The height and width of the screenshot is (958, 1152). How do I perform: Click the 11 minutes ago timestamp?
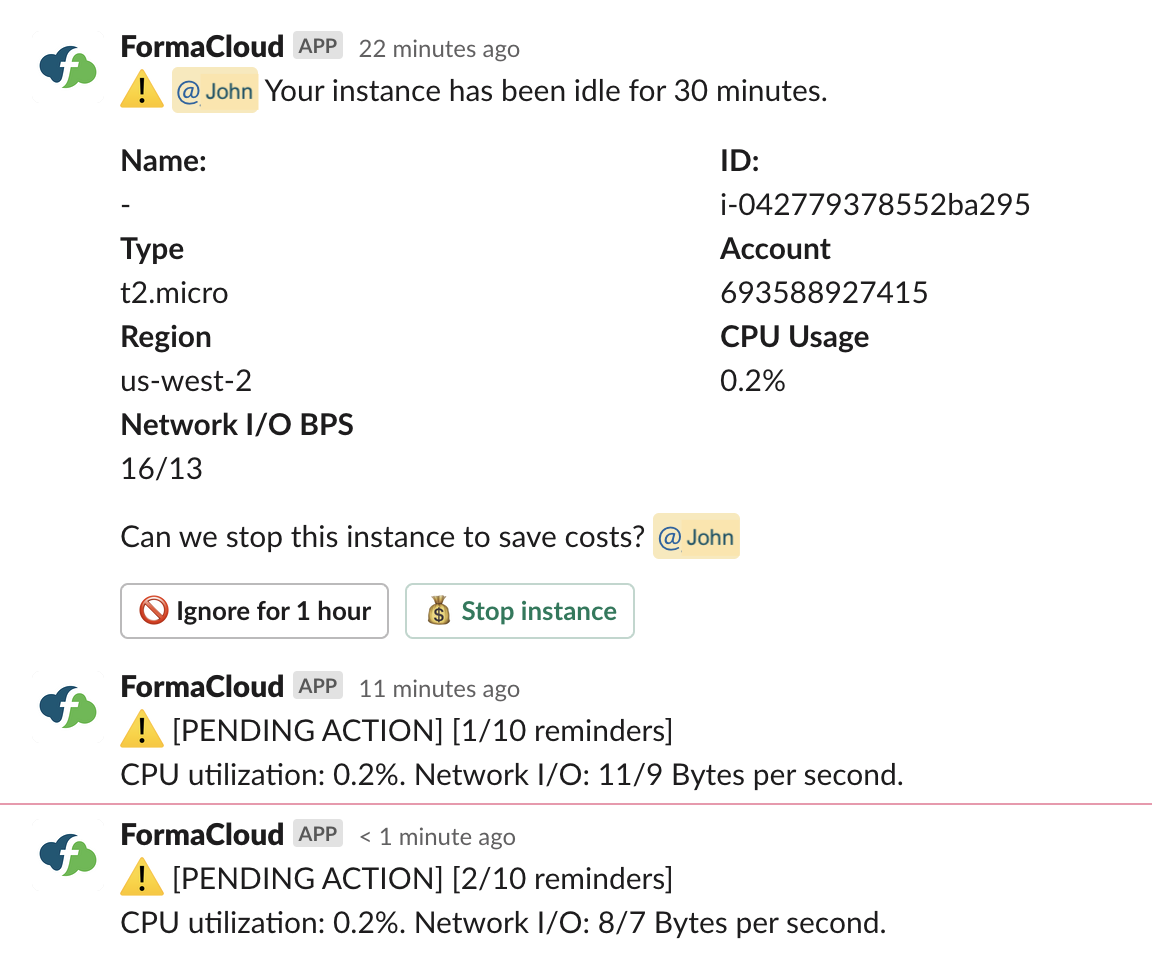[x=439, y=688]
